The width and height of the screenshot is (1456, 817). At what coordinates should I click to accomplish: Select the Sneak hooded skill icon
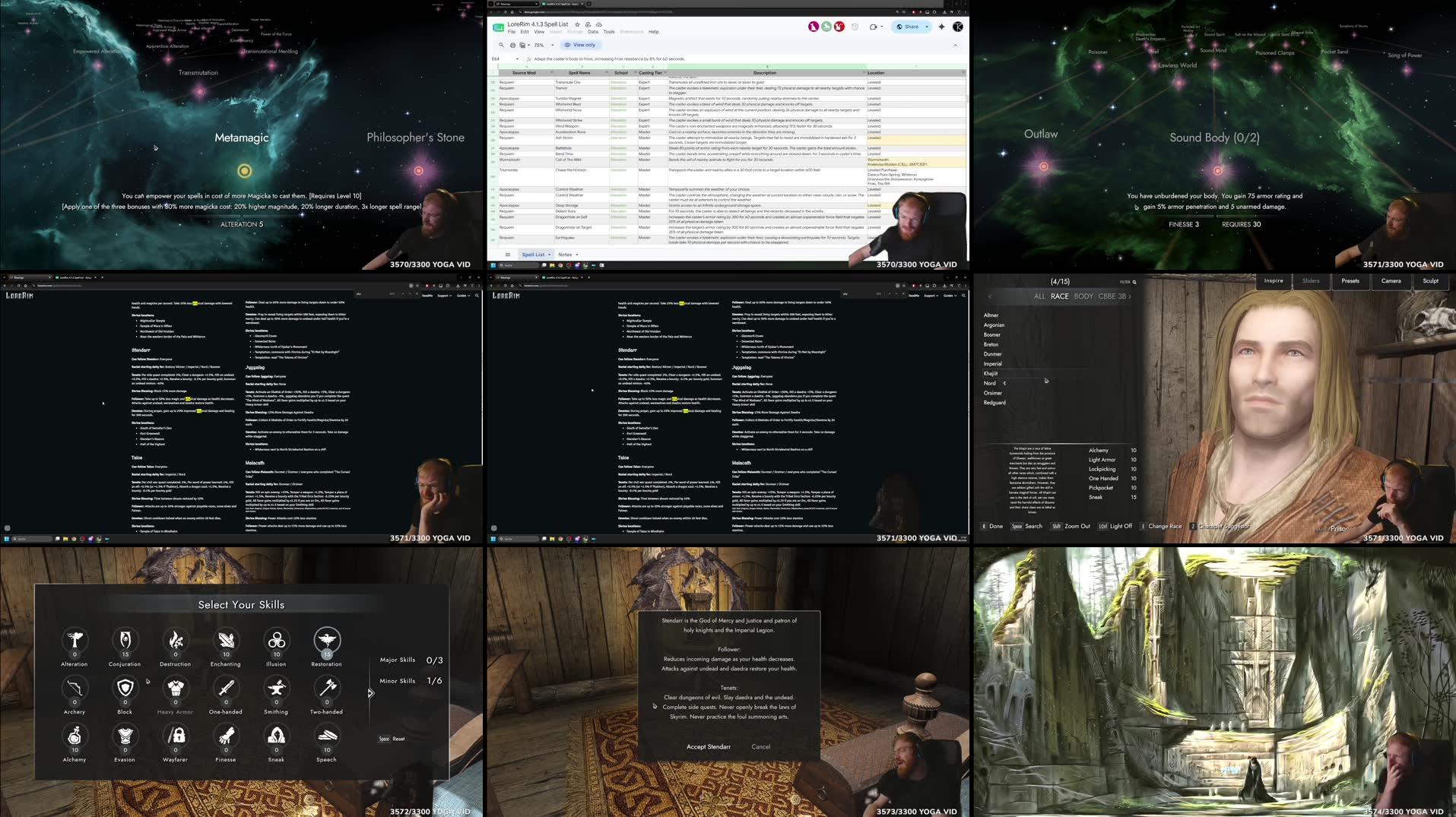click(x=277, y=736)
